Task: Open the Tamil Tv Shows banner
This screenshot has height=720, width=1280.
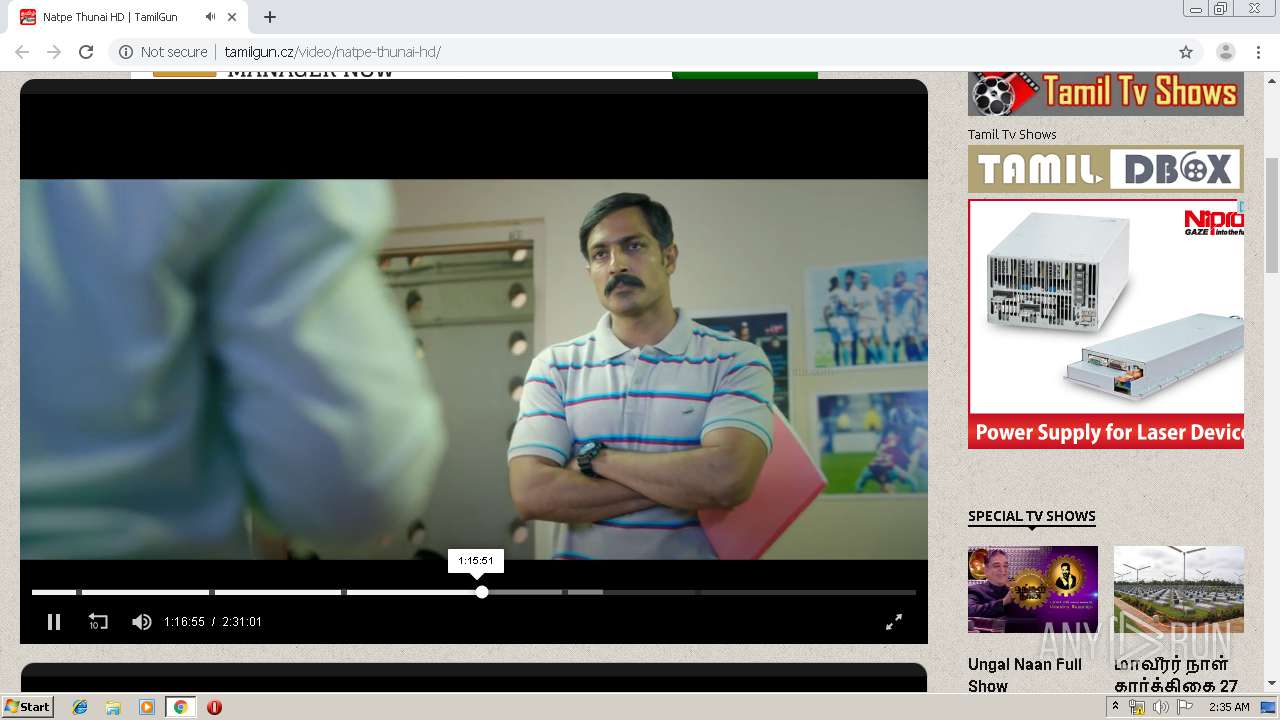Action: coord(1106,94)
